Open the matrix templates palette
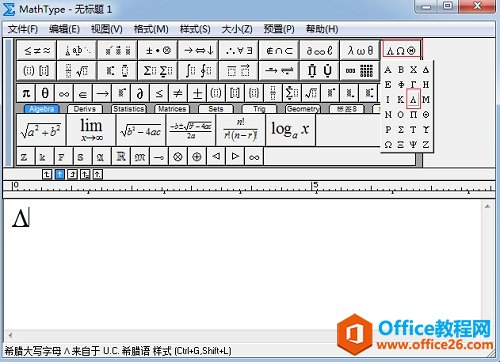 360,71
